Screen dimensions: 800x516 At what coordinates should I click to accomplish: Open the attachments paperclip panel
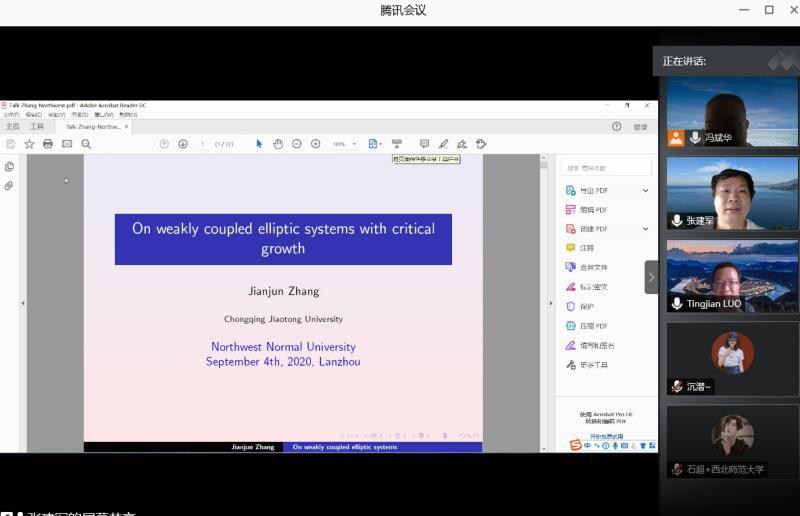click(10, 186)
